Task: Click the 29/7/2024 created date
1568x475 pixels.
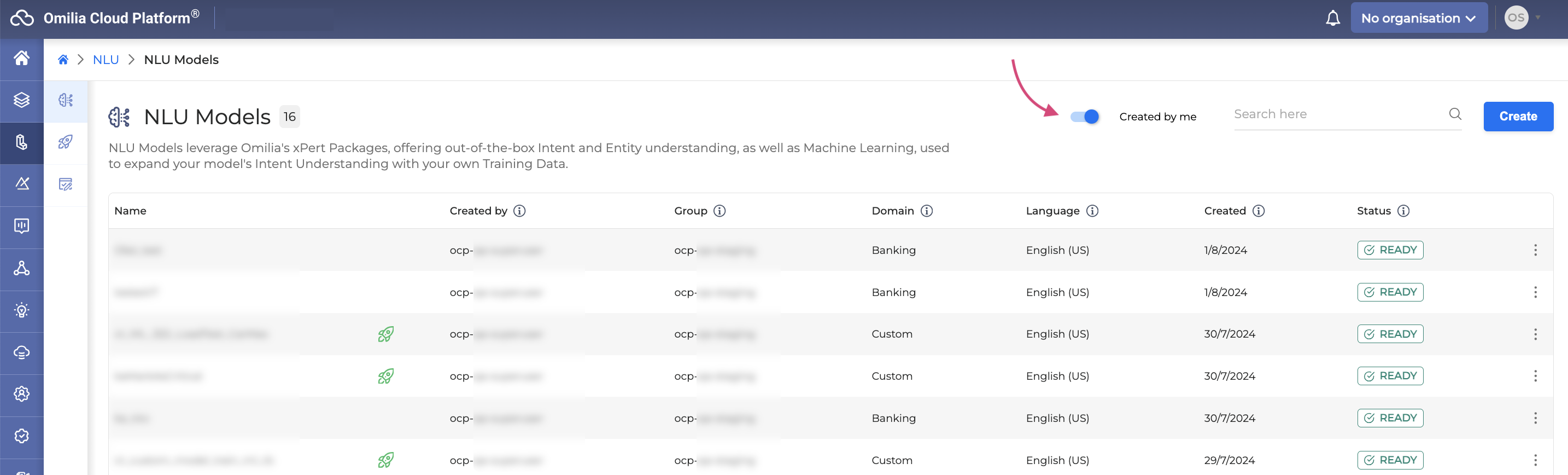Action: (1229, 460)
